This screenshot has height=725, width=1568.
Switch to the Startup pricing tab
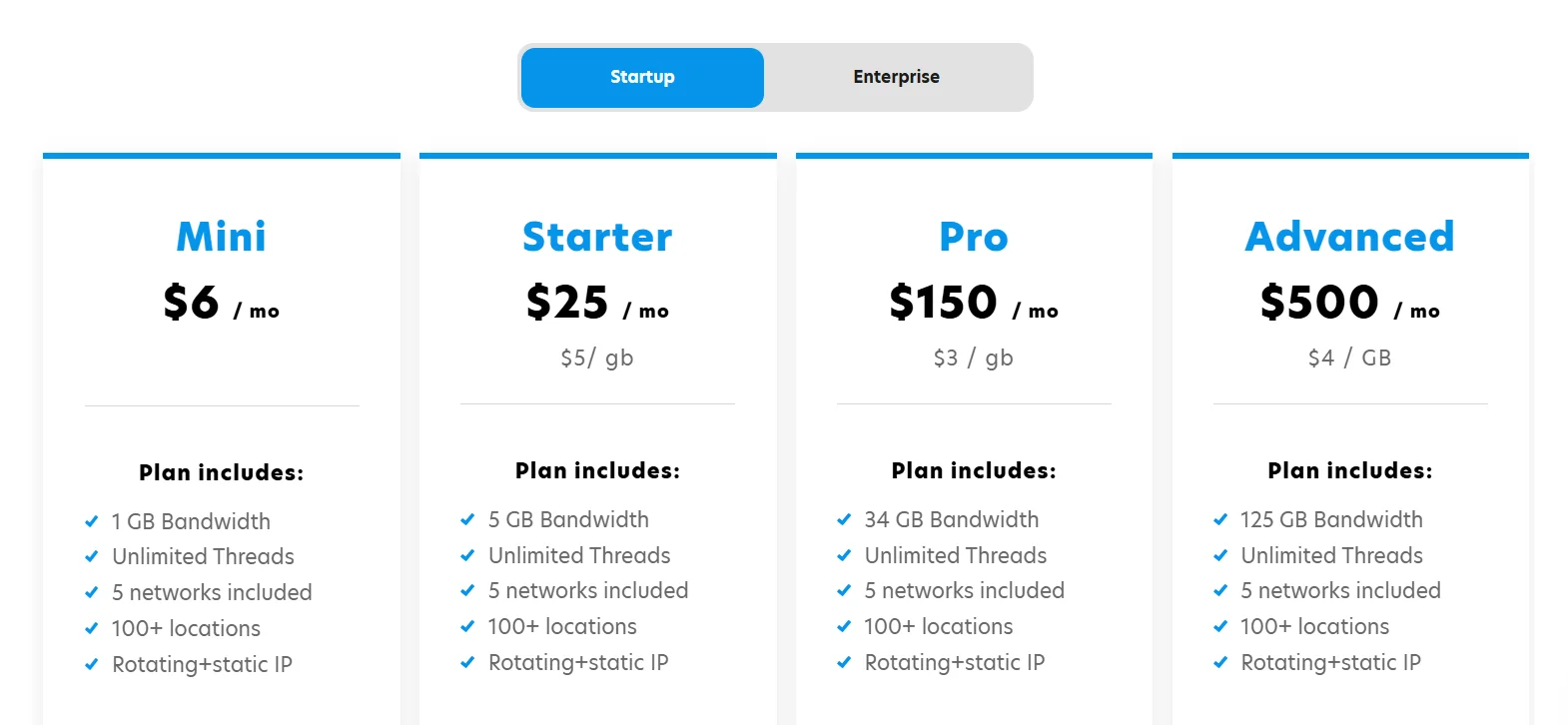pyautogui.click(x=642, y=77)
